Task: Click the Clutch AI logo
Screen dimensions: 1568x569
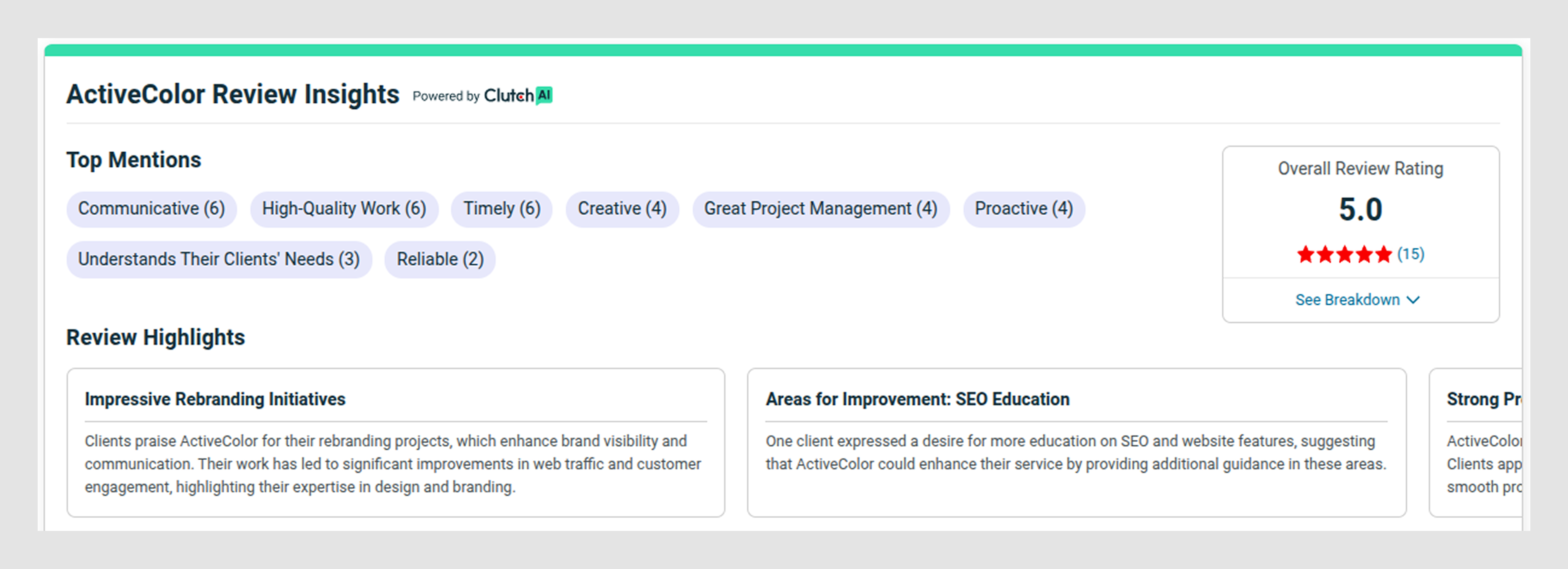Action: (x=518, y=96)
